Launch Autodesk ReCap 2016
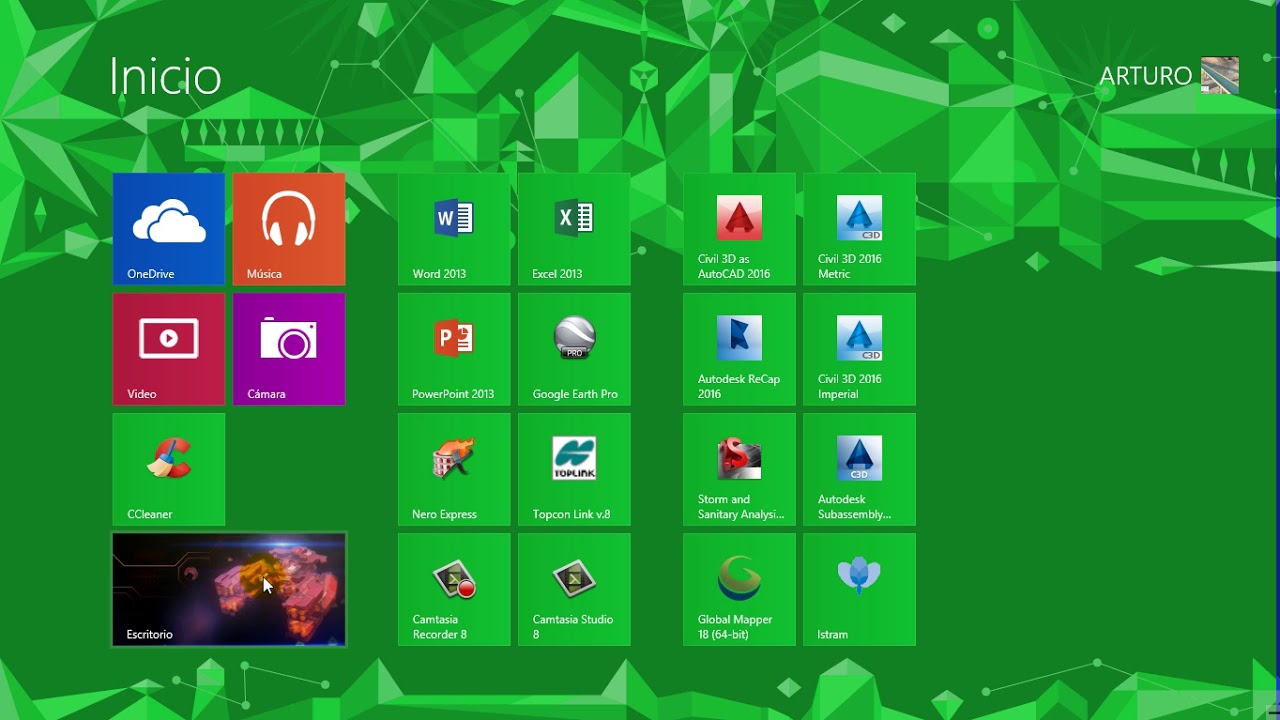 (739, 349)
